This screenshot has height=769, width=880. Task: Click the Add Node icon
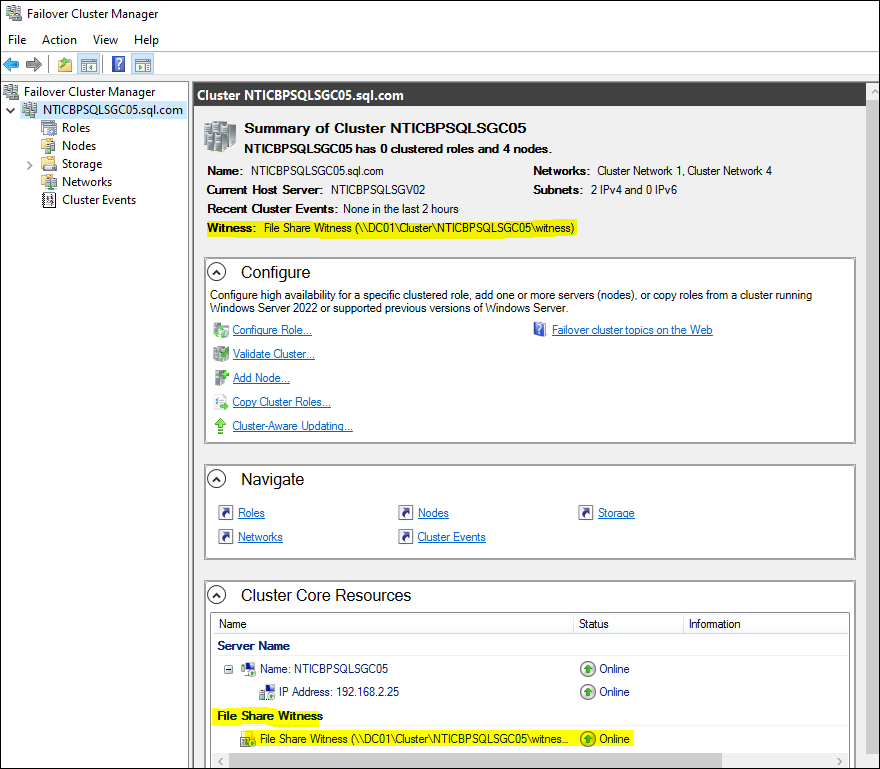[x=221, y=378]
